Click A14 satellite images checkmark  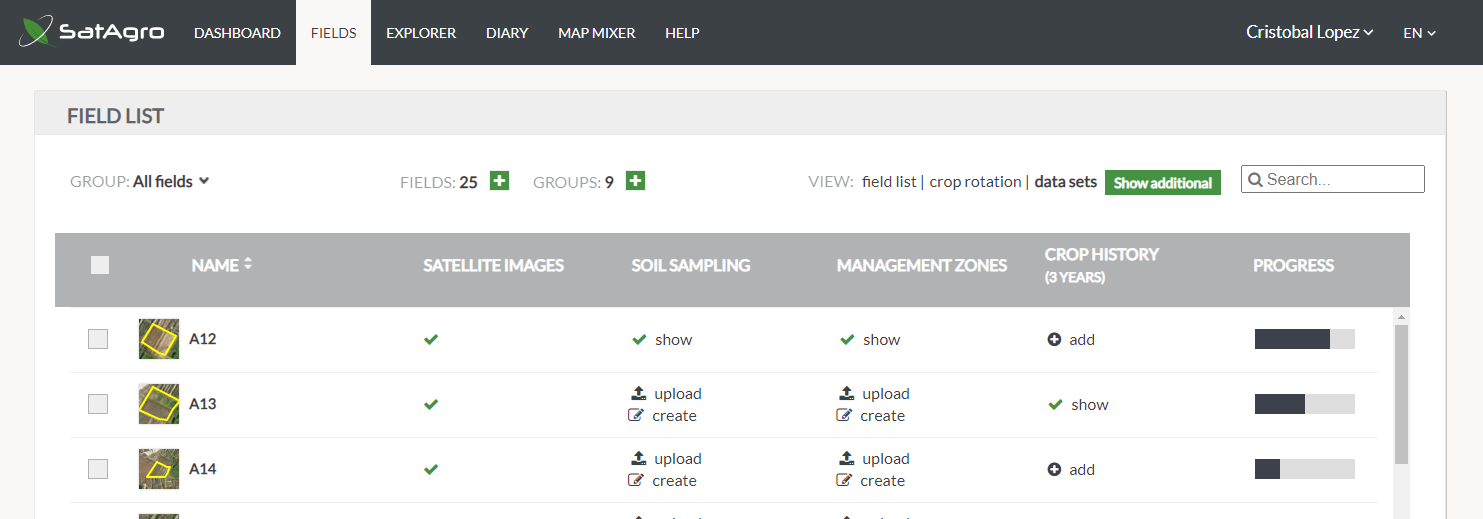pos(431,470)
